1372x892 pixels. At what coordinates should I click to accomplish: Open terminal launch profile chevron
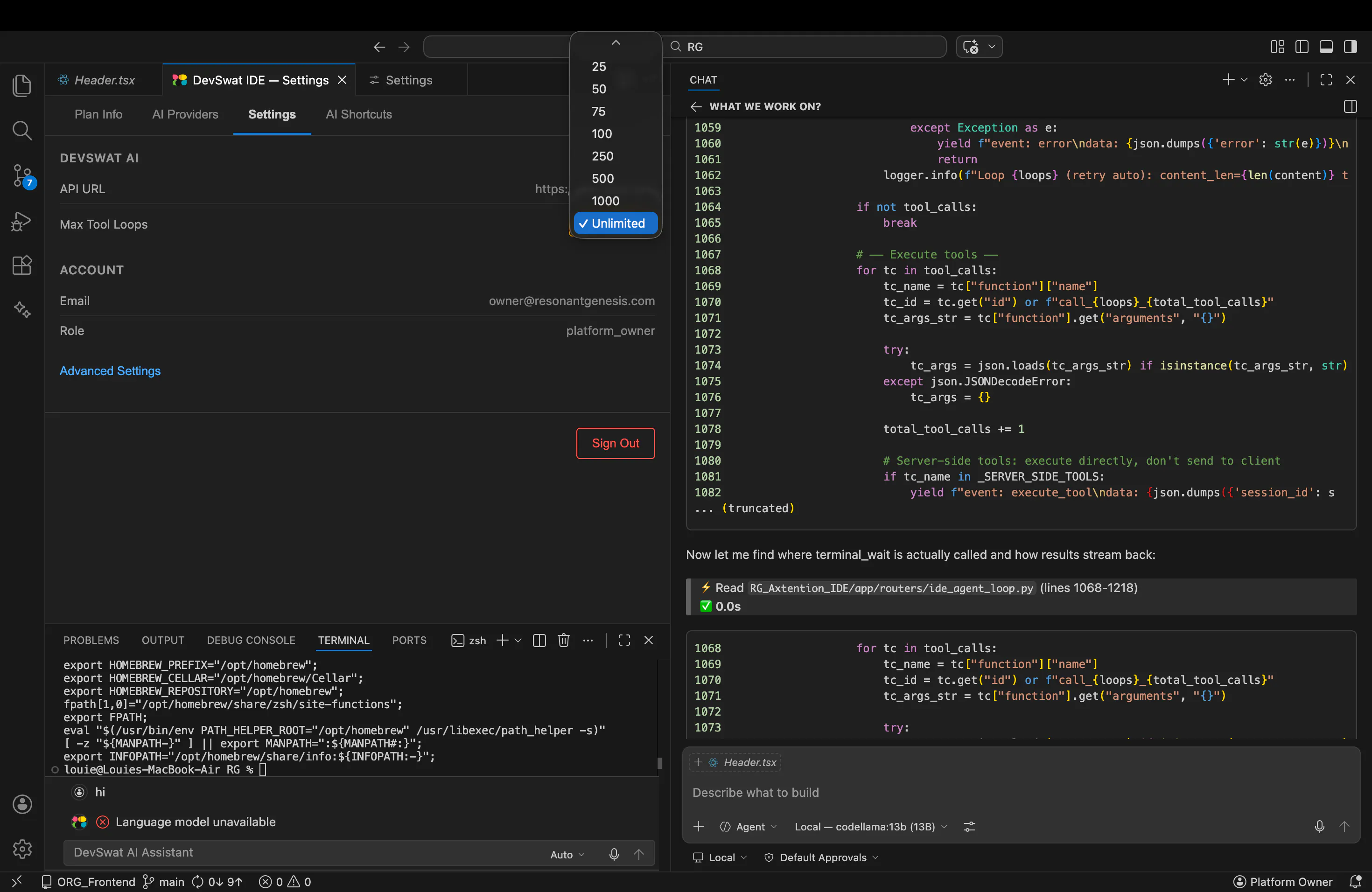518,640
